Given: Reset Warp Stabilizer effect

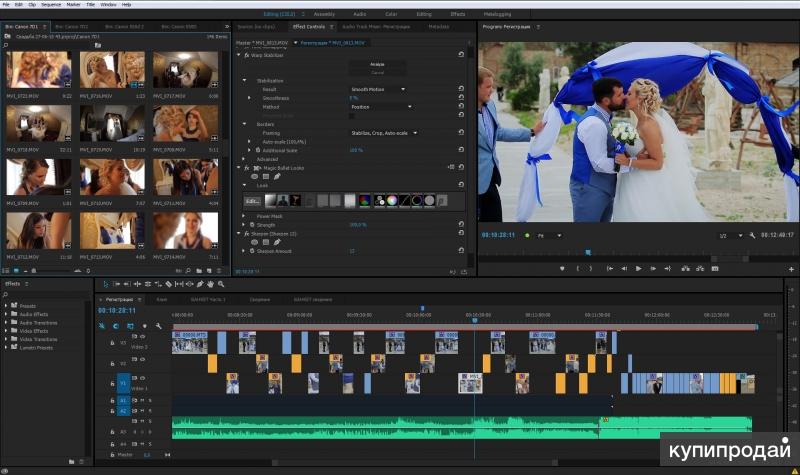Looking at the screenshot, I should click(461, 55).
